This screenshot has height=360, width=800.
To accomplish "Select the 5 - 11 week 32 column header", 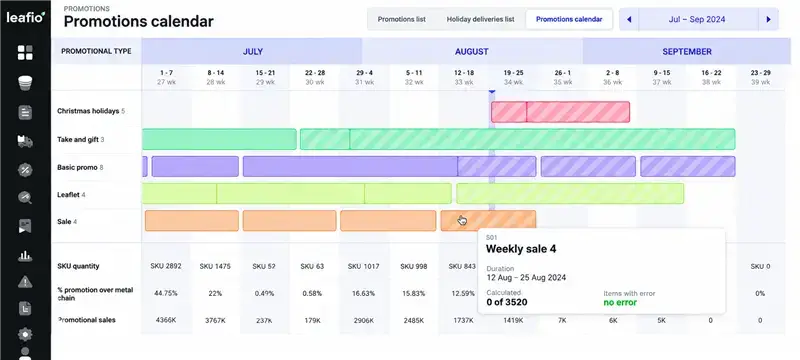I will pos(414,78).
